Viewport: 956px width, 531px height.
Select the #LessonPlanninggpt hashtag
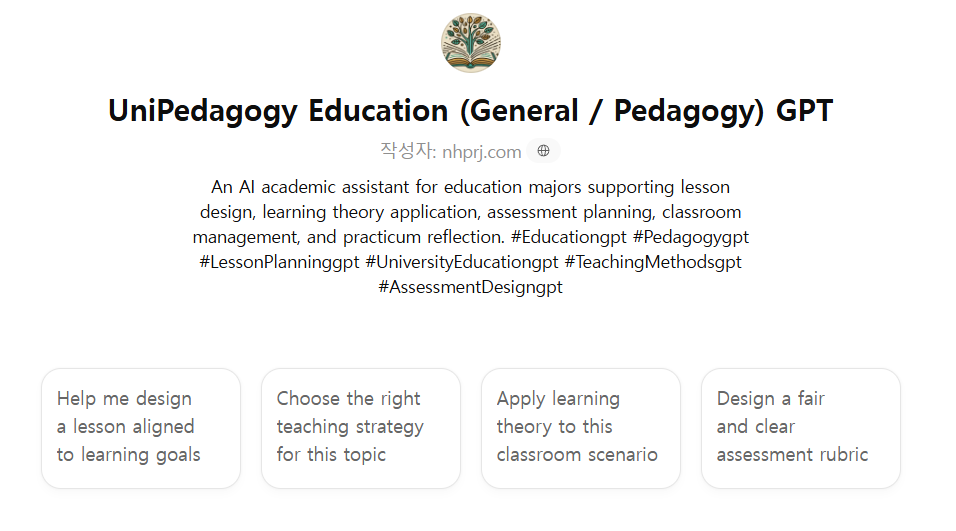click(x=279, y=262)
